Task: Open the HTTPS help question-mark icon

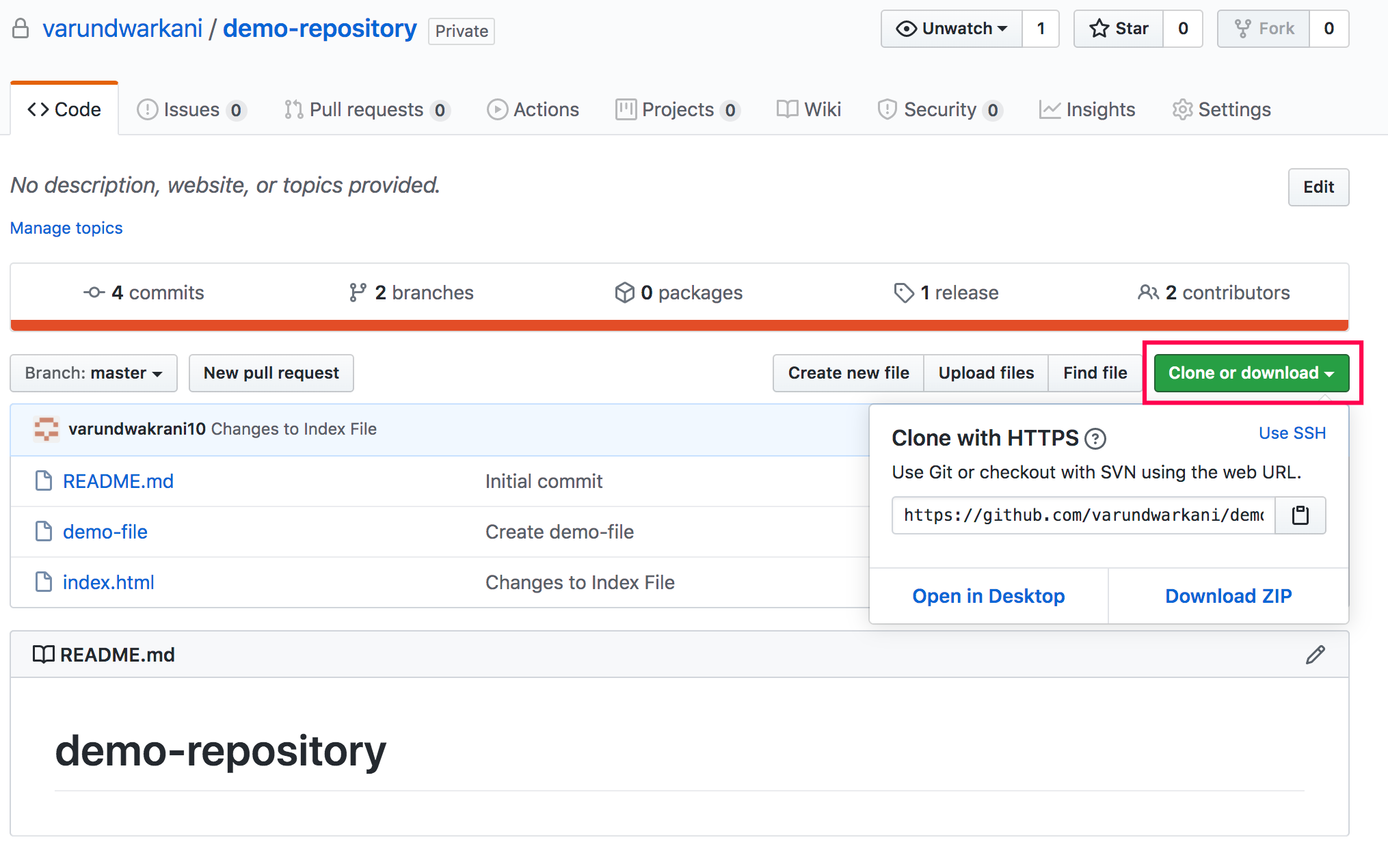Action: click(1095, 439)
